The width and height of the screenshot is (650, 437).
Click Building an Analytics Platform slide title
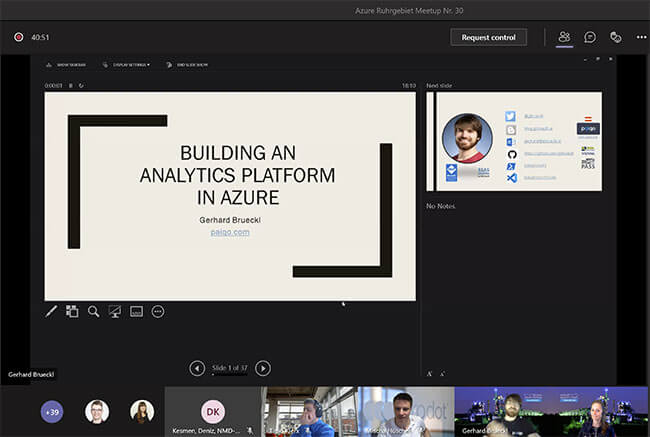238,175
